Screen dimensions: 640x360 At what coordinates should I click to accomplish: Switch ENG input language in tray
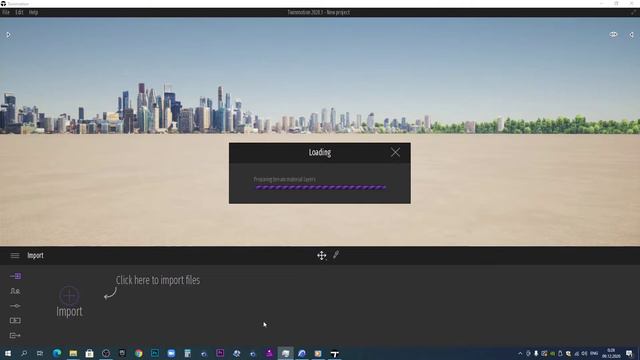[594, 353]
